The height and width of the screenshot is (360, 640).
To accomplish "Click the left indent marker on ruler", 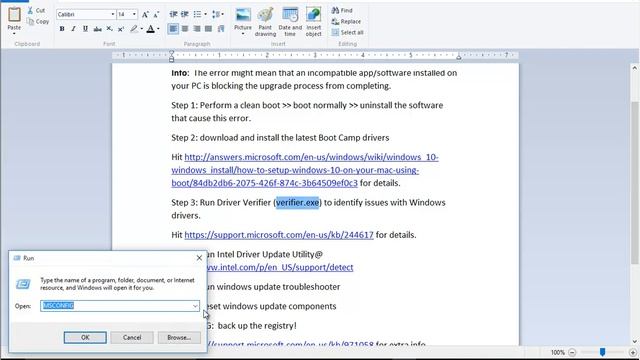I will pyautogui.click(x=171, y=57).
